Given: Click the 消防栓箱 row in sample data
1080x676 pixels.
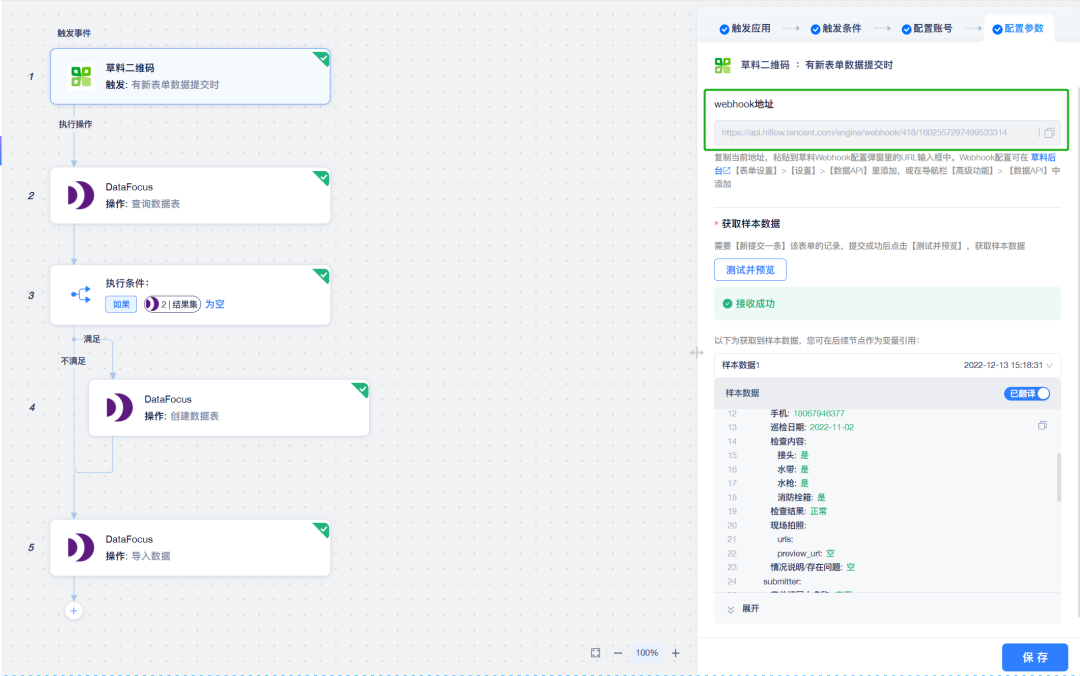Looking at the screenshot, I should [801, 497].
